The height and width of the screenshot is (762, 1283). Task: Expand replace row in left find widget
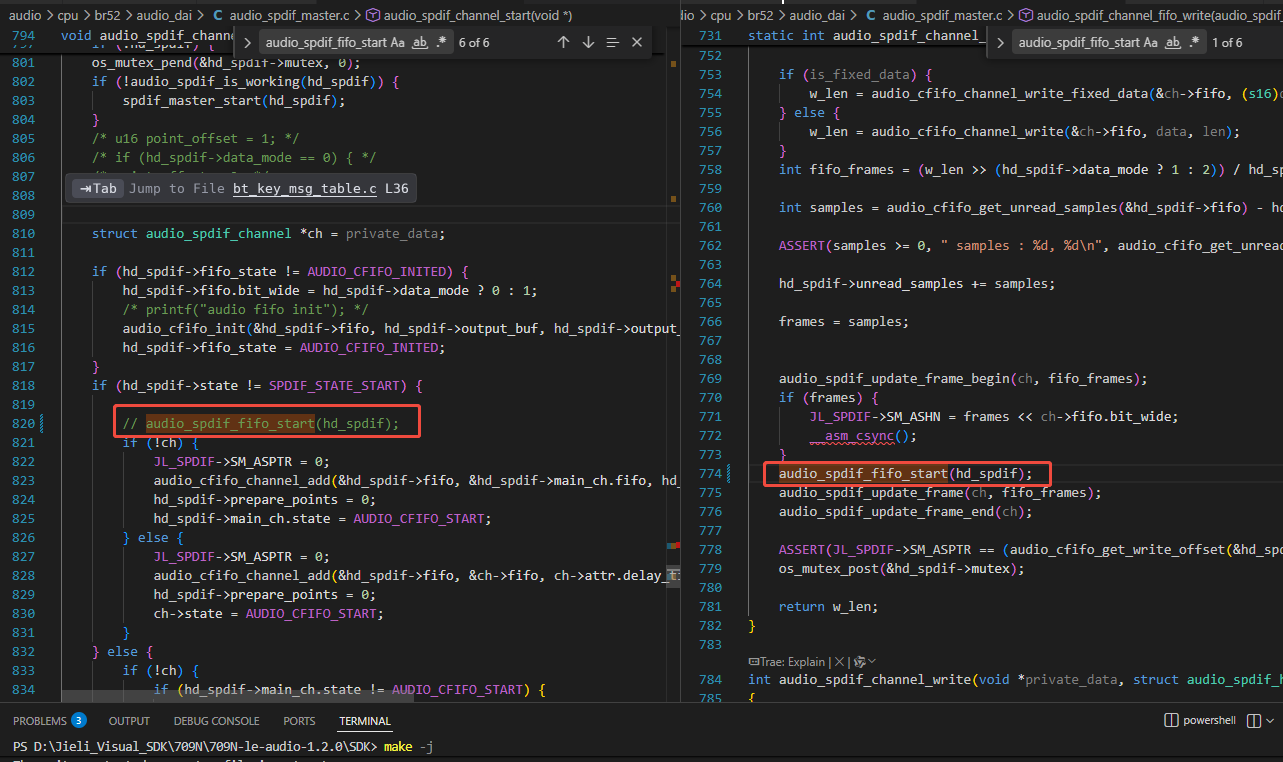pyautogui.click(x=248, y=42)
